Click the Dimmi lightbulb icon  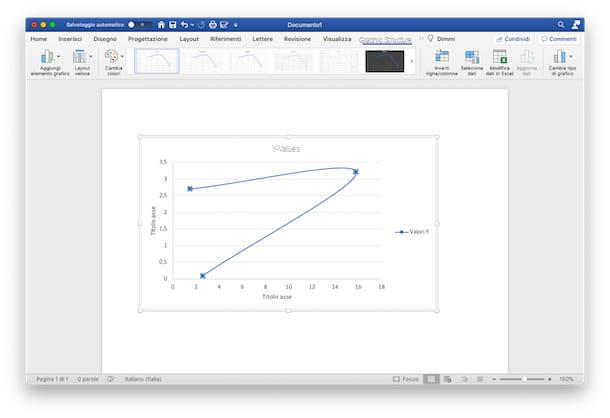tap(431, 39)
